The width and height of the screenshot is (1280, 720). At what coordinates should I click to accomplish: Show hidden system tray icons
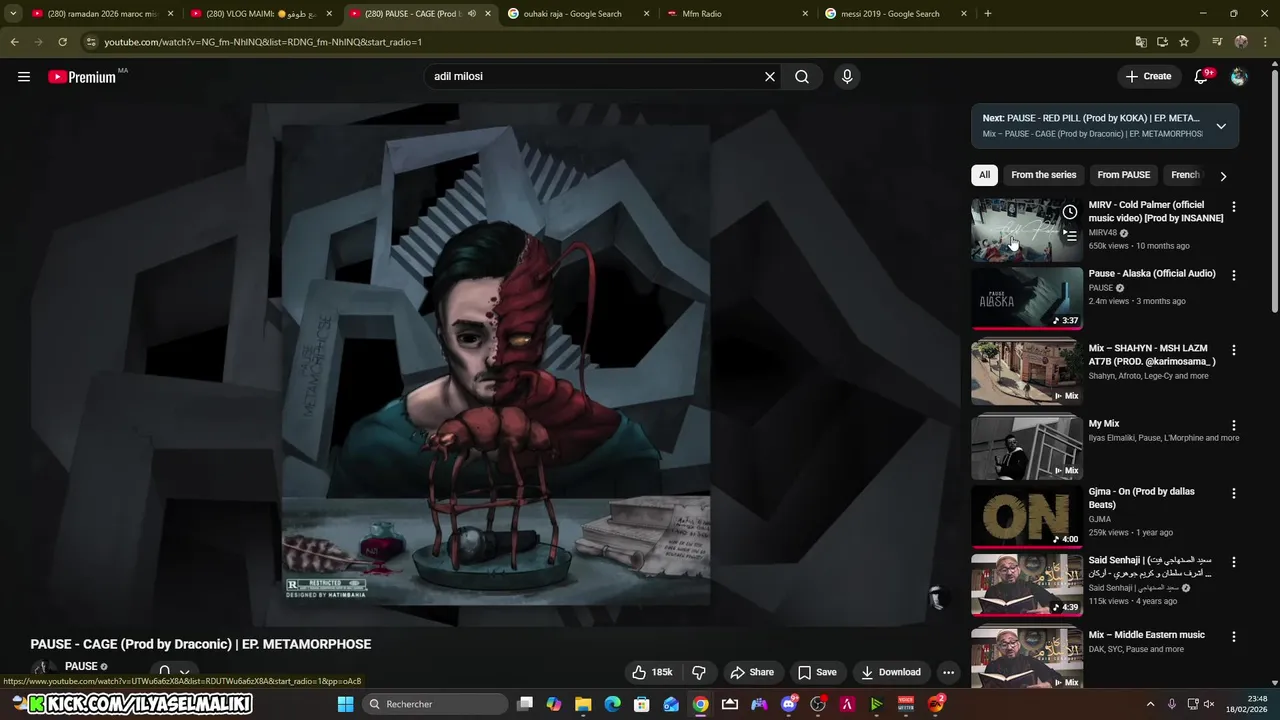1150,704
